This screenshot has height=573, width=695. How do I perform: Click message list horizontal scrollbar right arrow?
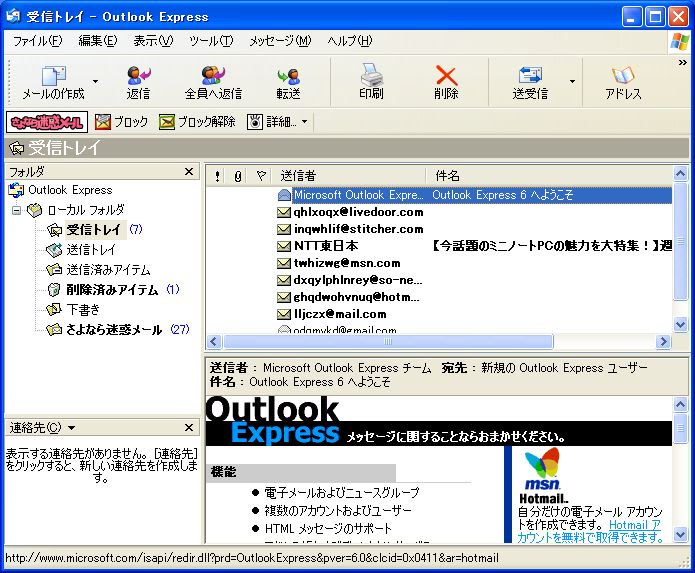(x=663, y=342)
